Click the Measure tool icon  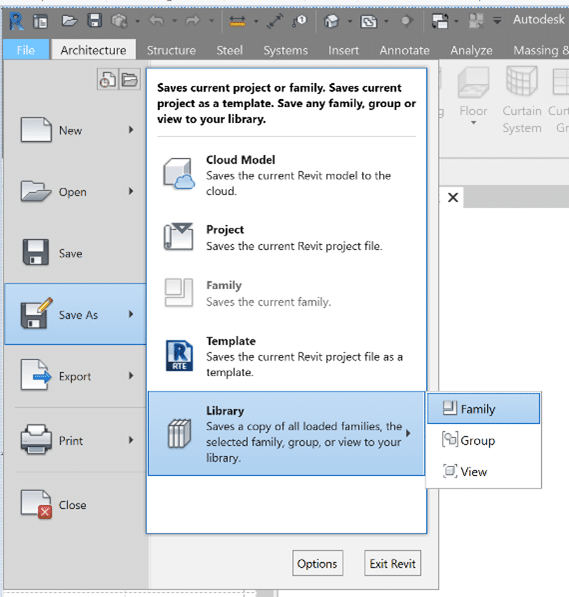click(x=237, y=21)
